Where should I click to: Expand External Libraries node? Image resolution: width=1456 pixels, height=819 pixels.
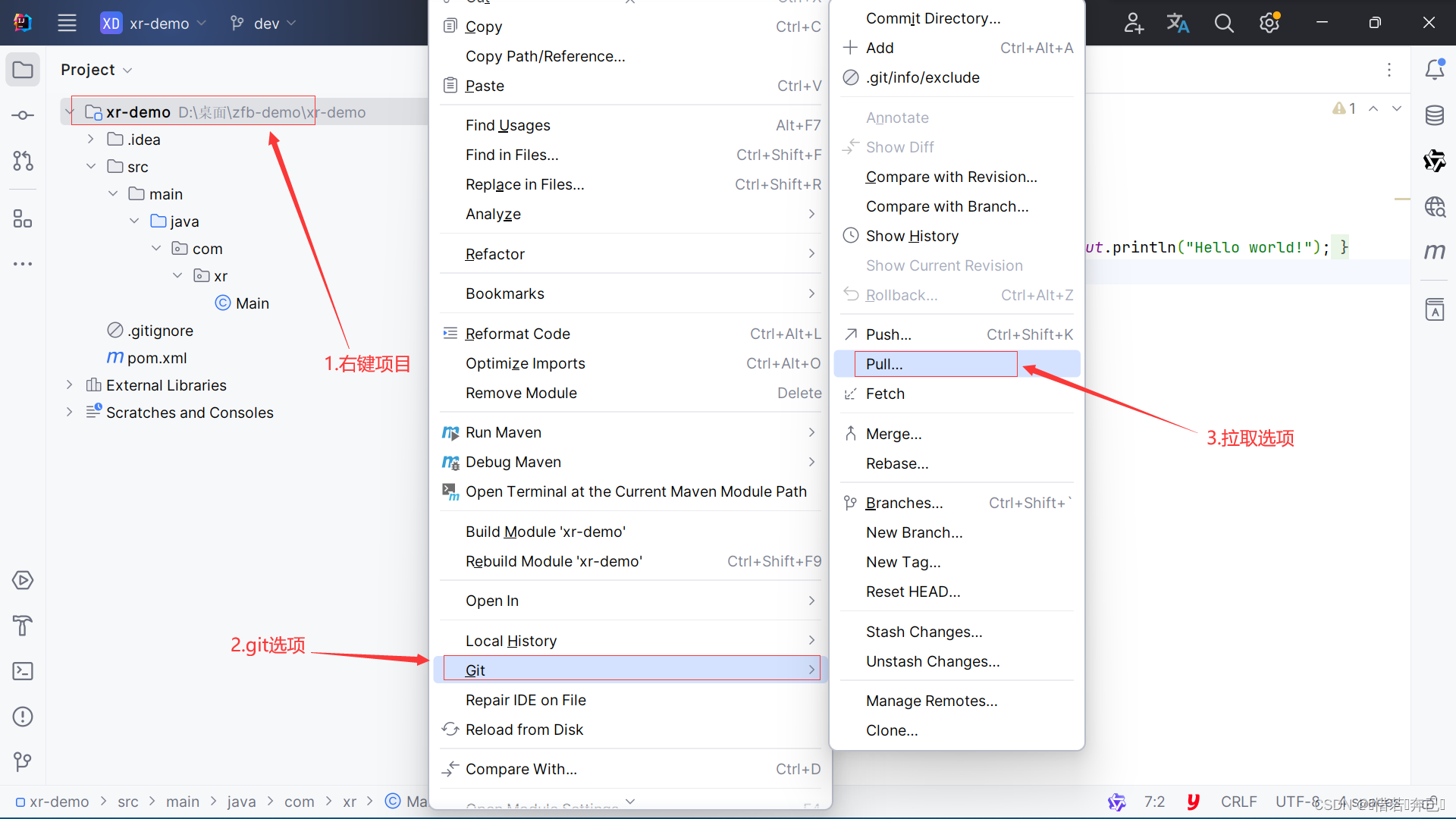(x=70, y=384)
